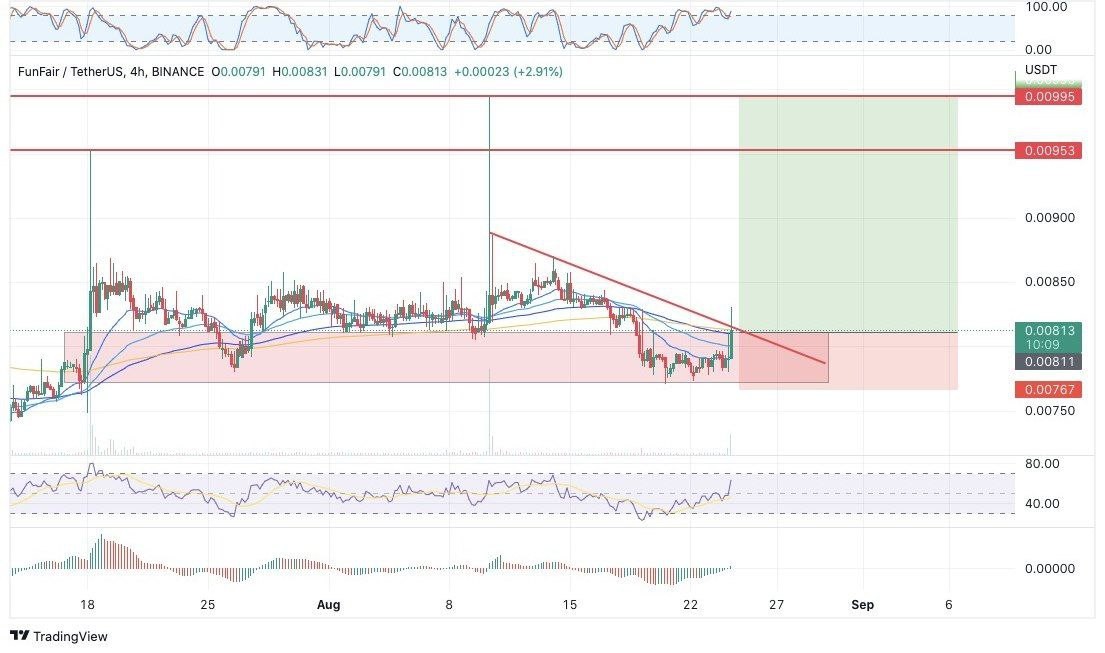Click the 27 date label on time axis

(x=776, y=604)
